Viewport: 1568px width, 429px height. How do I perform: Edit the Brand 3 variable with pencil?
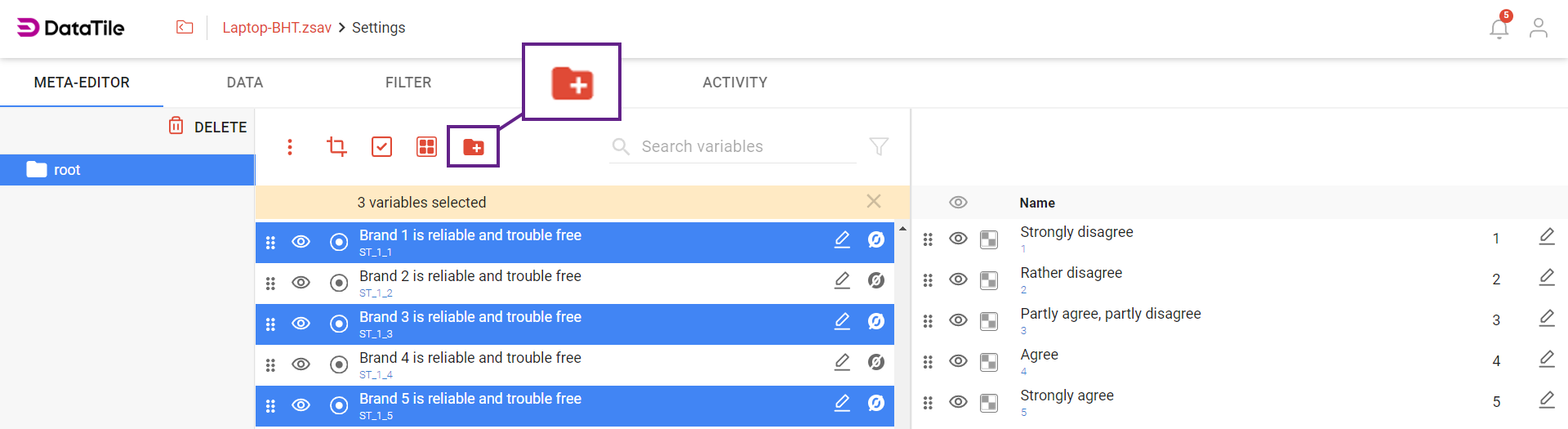coord(842,321)
